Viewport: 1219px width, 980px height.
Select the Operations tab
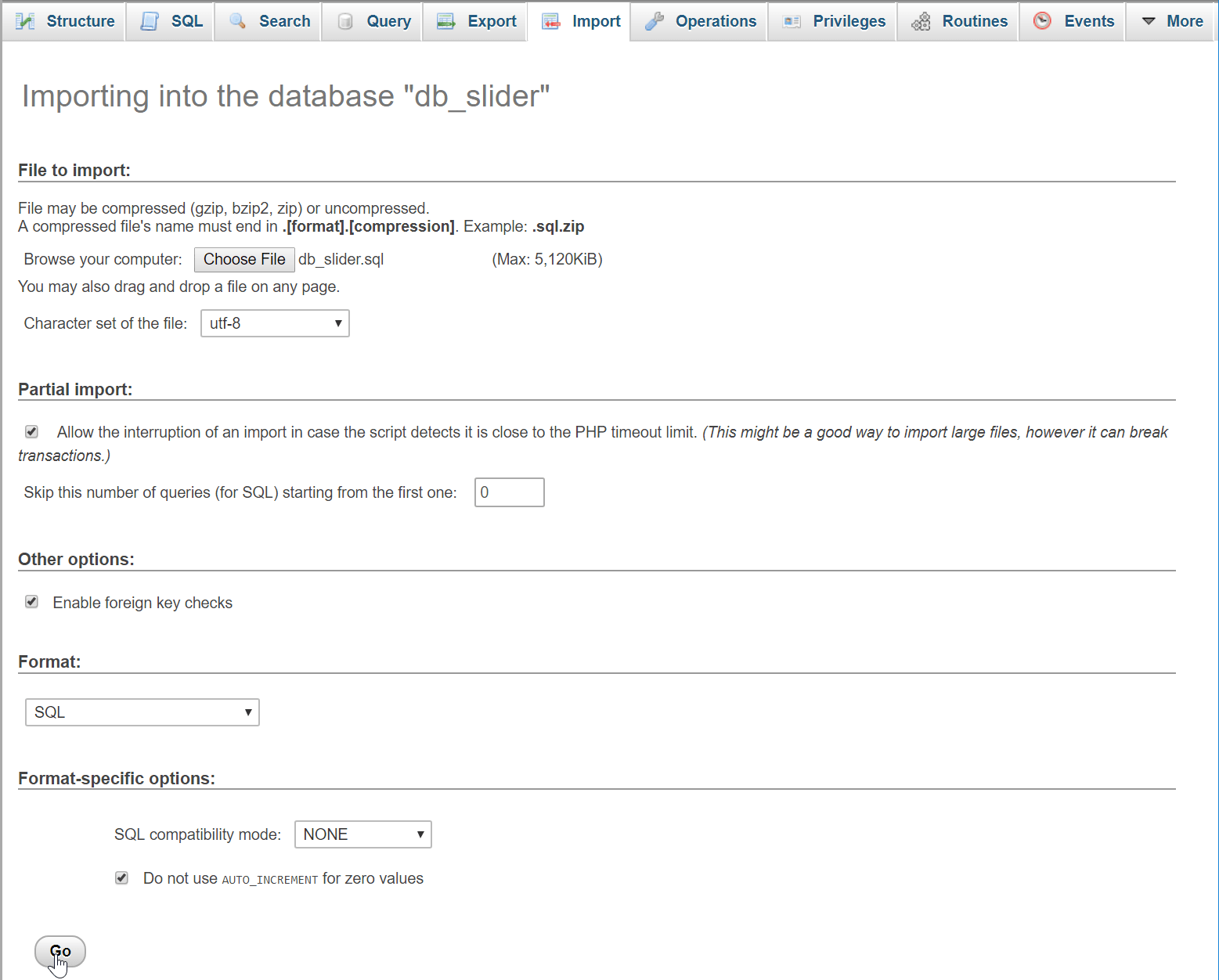tap(699, 21)
